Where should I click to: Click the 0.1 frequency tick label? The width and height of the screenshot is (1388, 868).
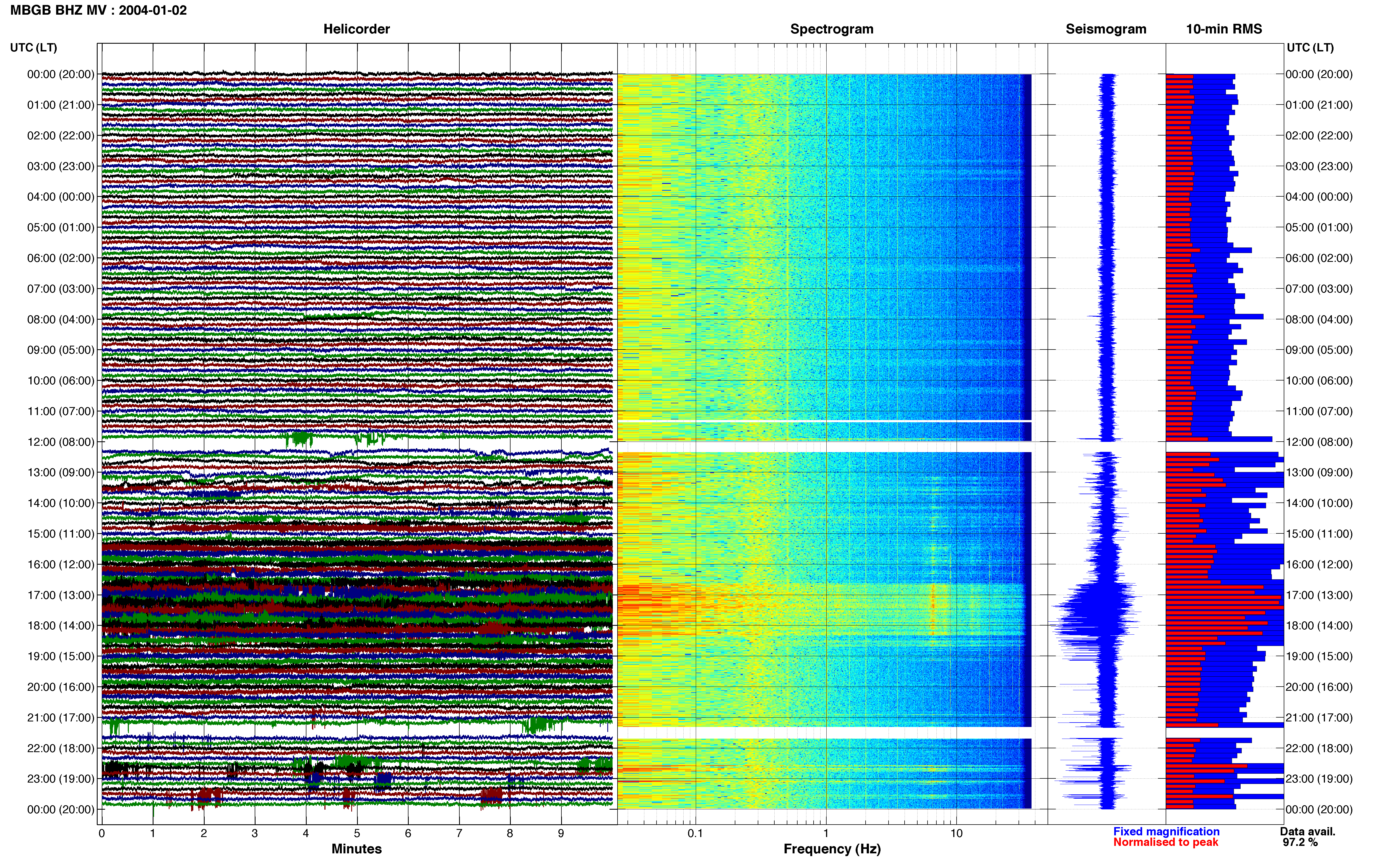[x=695, y=833]
